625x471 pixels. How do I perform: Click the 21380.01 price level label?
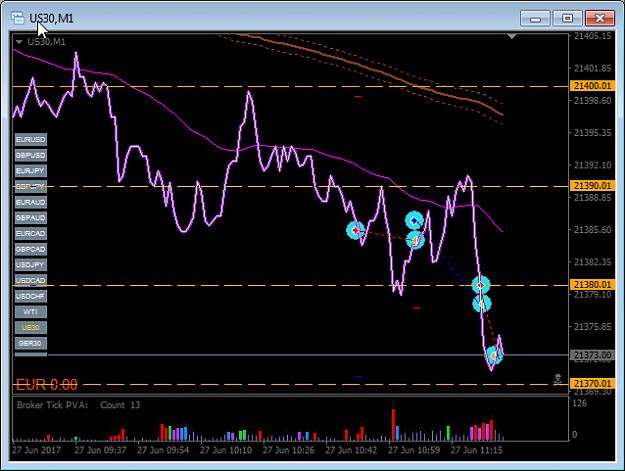click(593, 285)
